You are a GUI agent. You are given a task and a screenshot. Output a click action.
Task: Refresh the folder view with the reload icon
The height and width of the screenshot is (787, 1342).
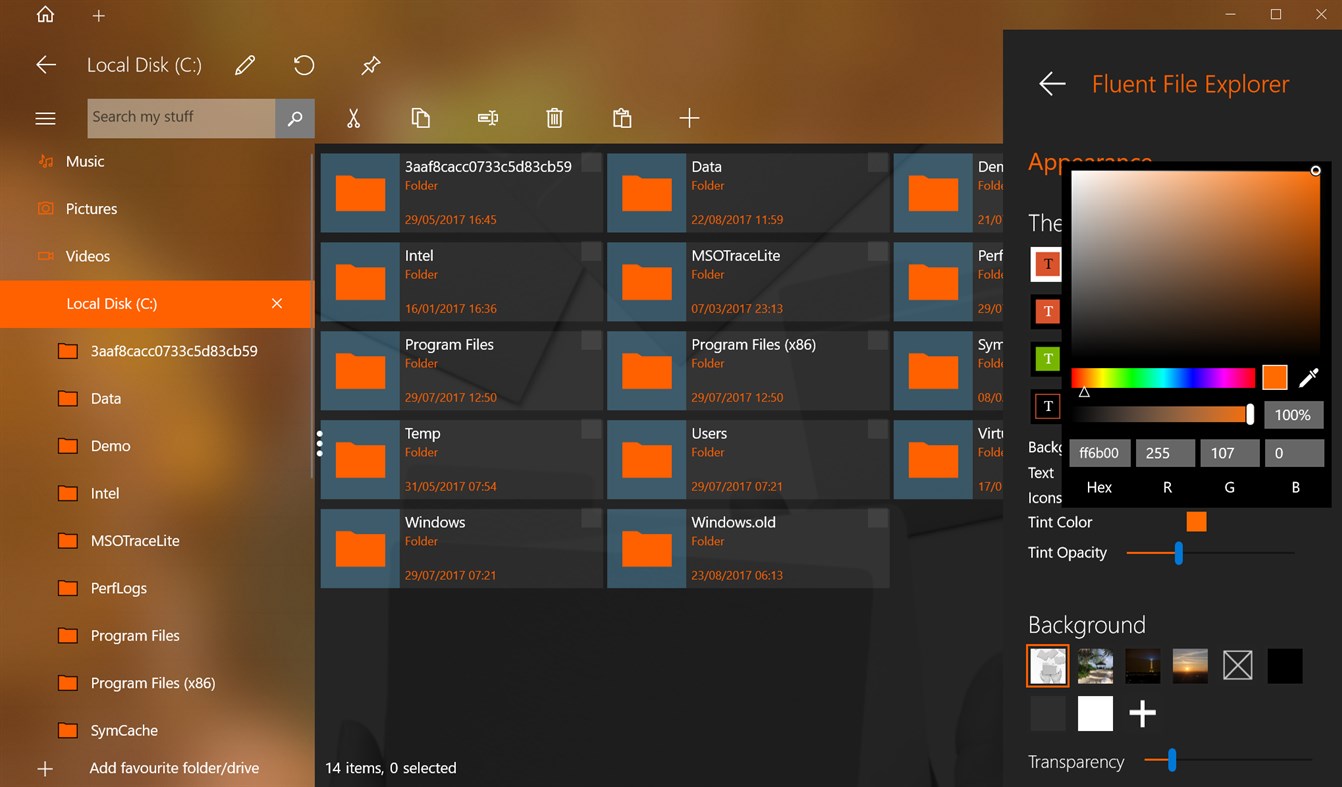click(x=303, y=65)
